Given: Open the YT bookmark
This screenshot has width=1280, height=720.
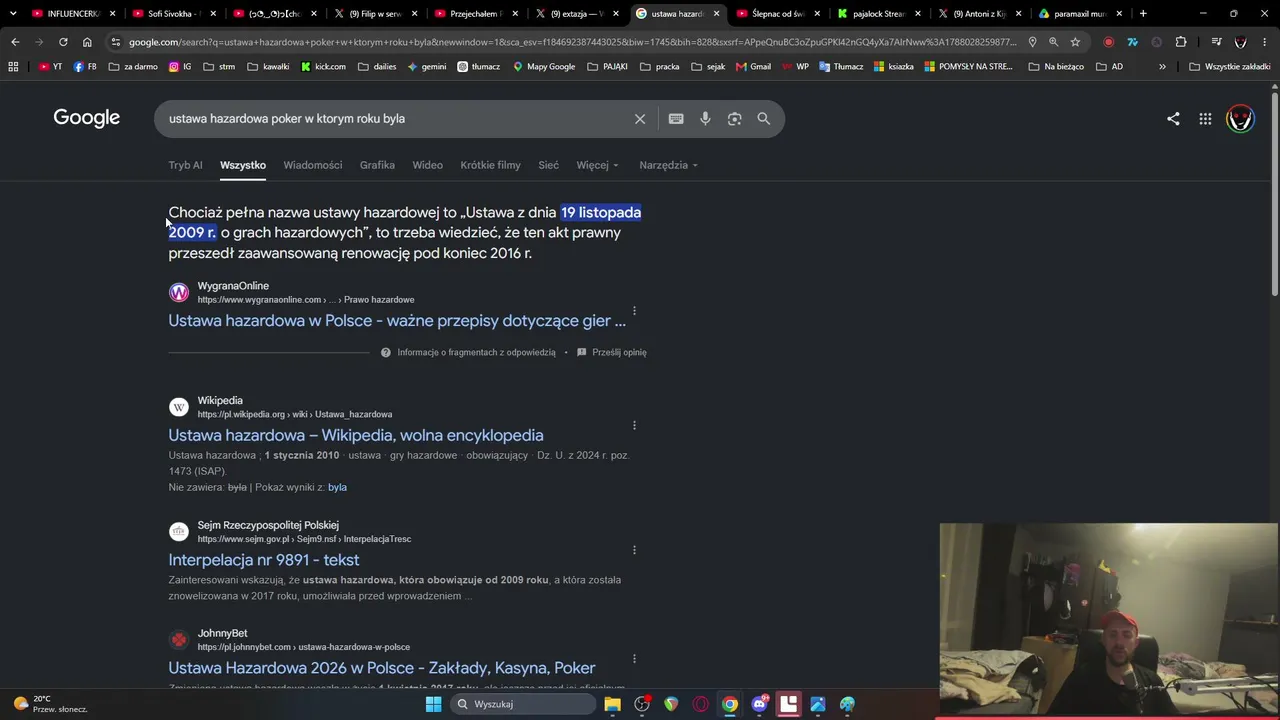Looking at the screenshot, I should click(x=50, y=67).
